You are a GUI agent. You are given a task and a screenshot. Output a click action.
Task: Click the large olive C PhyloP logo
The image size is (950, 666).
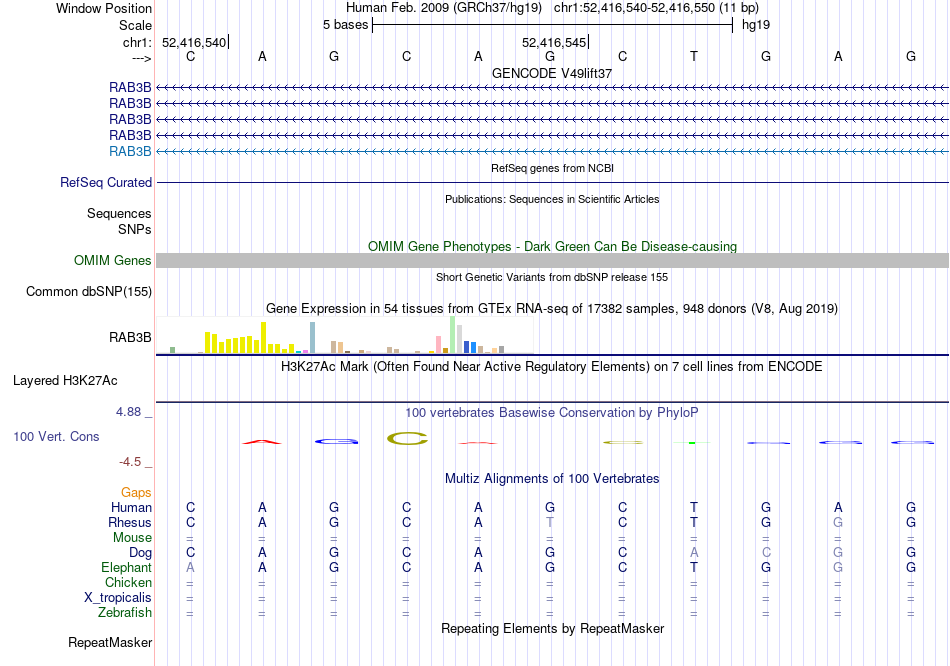click(407, 438)
